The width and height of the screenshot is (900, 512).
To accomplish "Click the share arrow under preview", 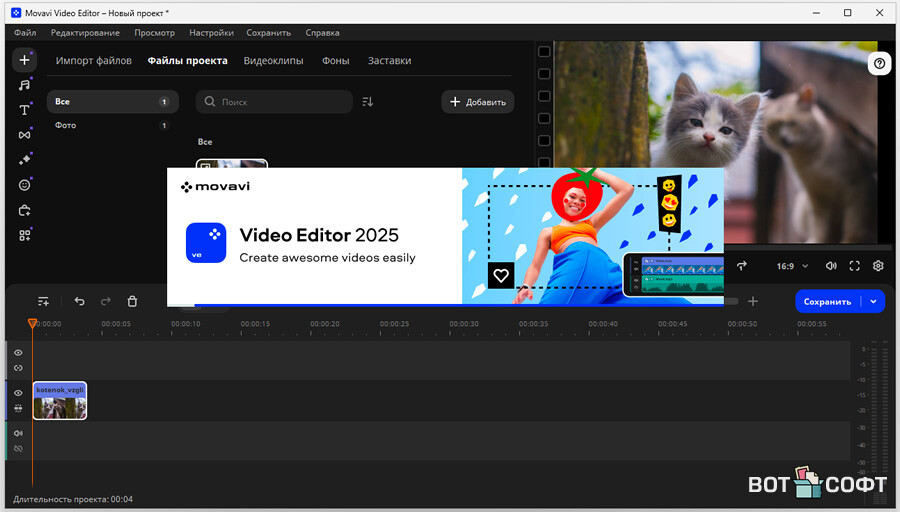I will click(x=742, y=266).
